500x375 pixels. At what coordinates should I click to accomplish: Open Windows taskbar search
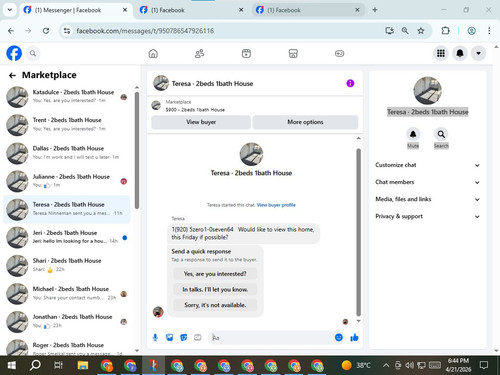tap(35, 365)
